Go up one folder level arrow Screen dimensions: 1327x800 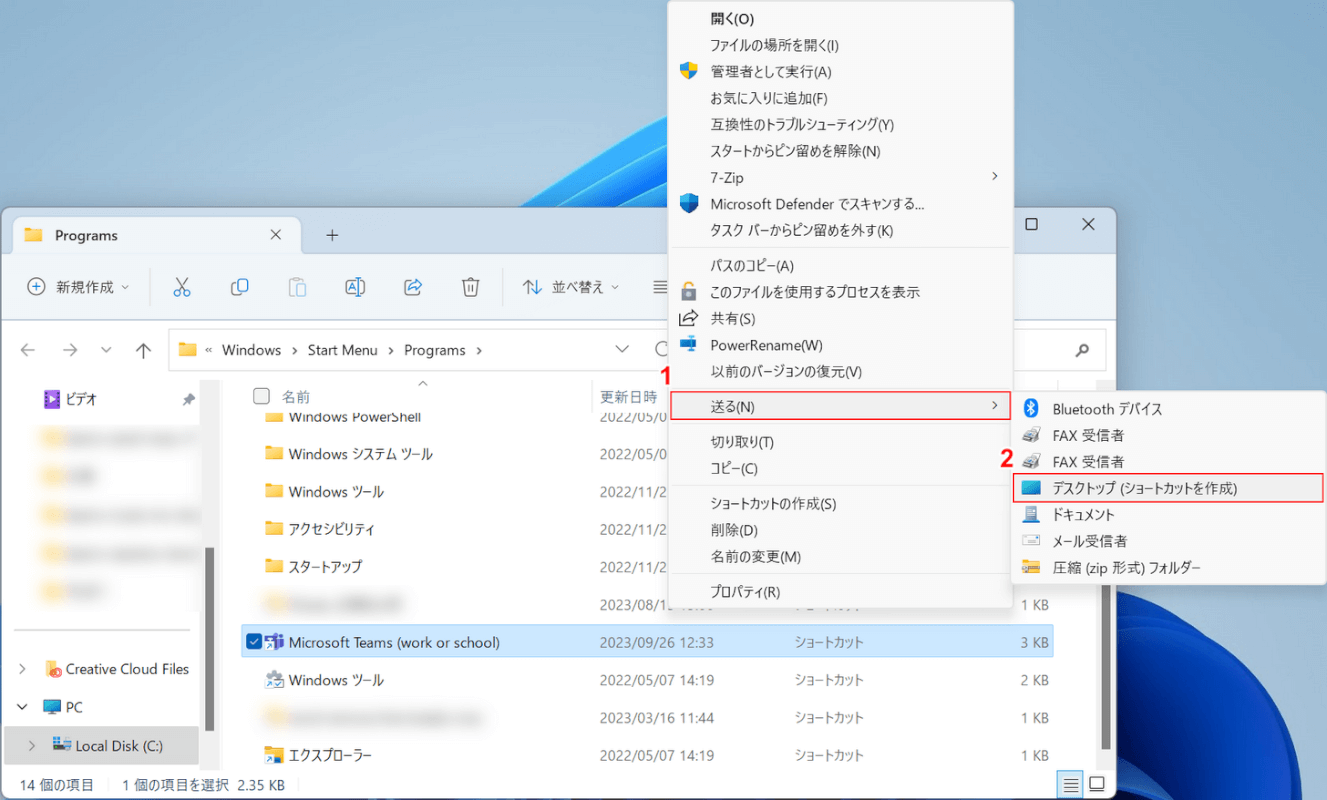[x=143, y=350]
